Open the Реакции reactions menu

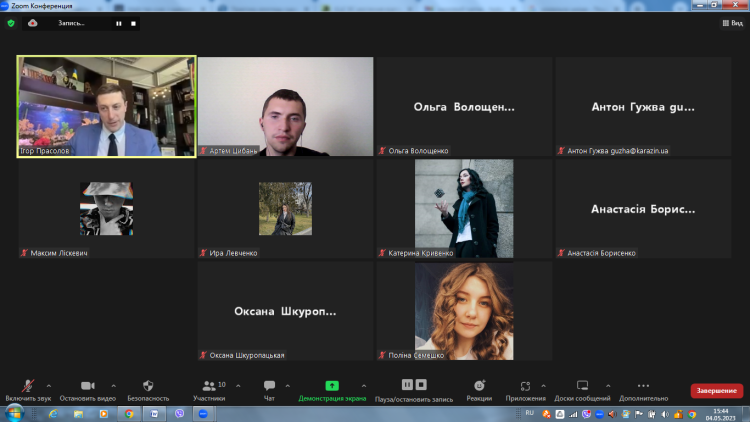coord(479,386)
